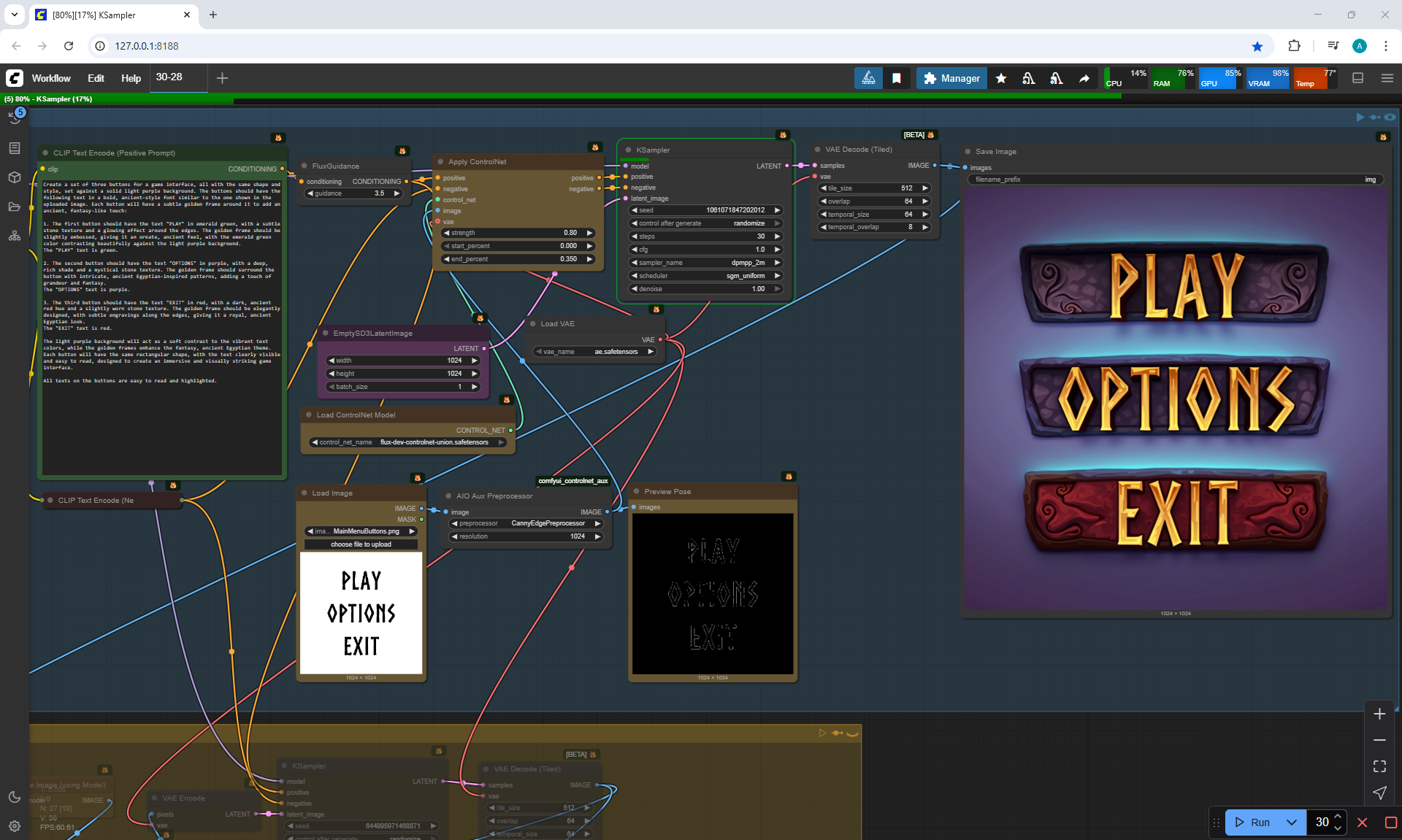Click the star favorites toolbar icon

(x=1001, y=78)
